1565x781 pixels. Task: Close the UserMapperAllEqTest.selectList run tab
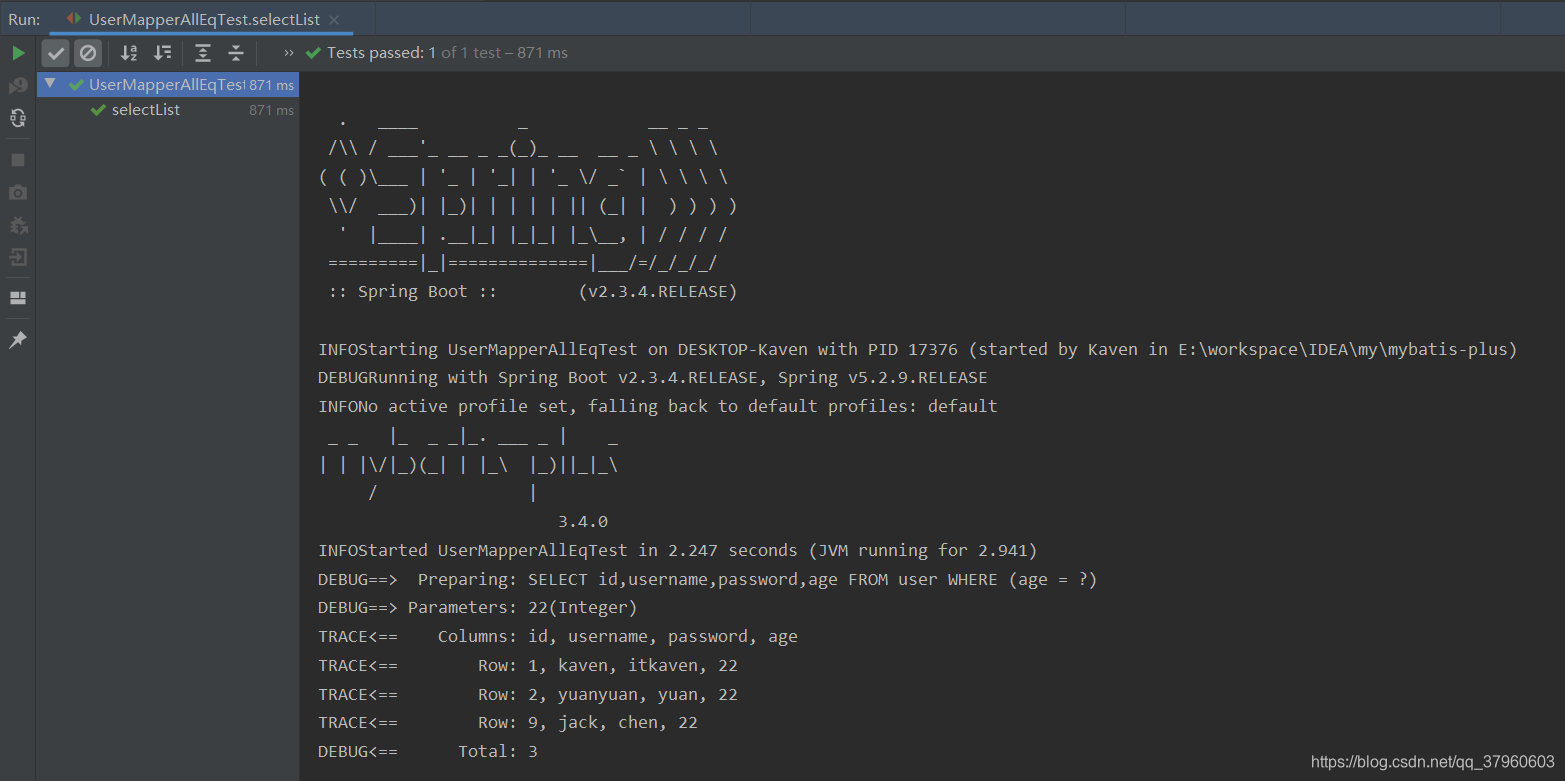click(334, 20)
